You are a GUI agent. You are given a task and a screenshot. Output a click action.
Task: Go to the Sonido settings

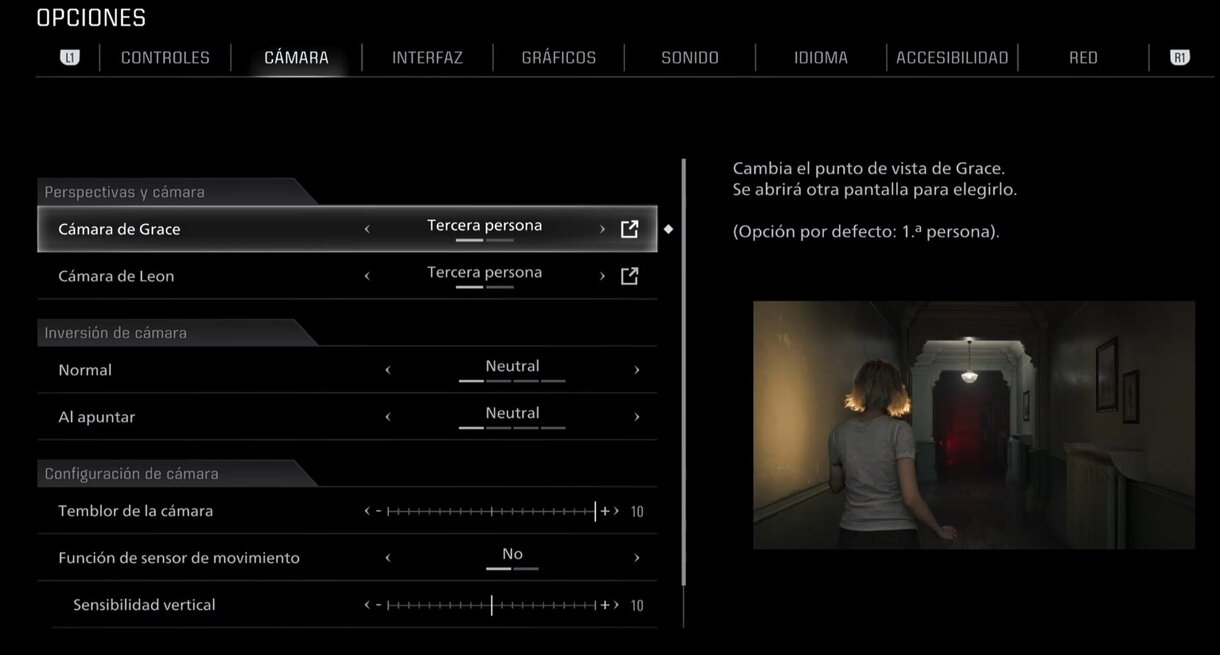point(689,57)
